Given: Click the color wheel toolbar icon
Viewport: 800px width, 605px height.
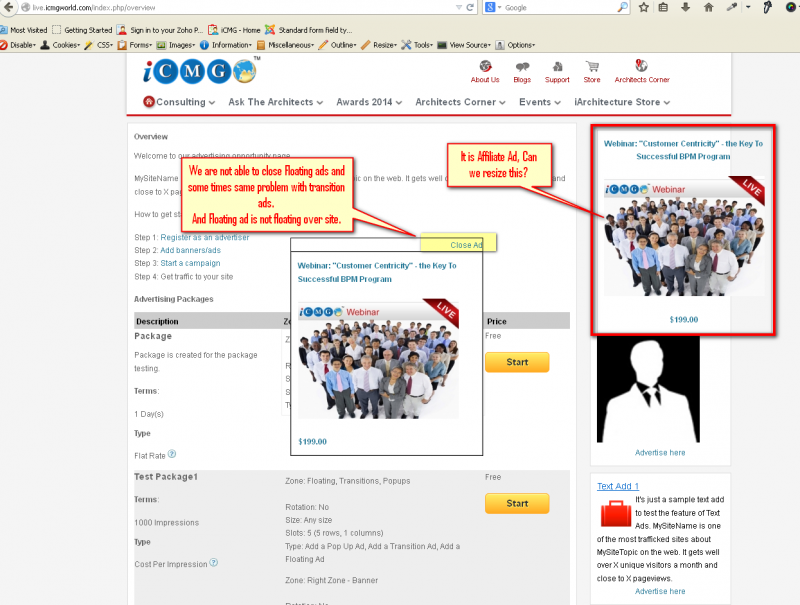Looking at the screenshot, I should click(791, 7).
